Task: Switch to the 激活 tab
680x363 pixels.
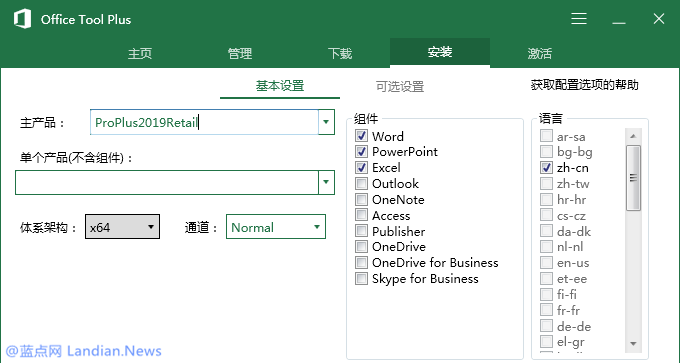Action: [x=539, y=53]
